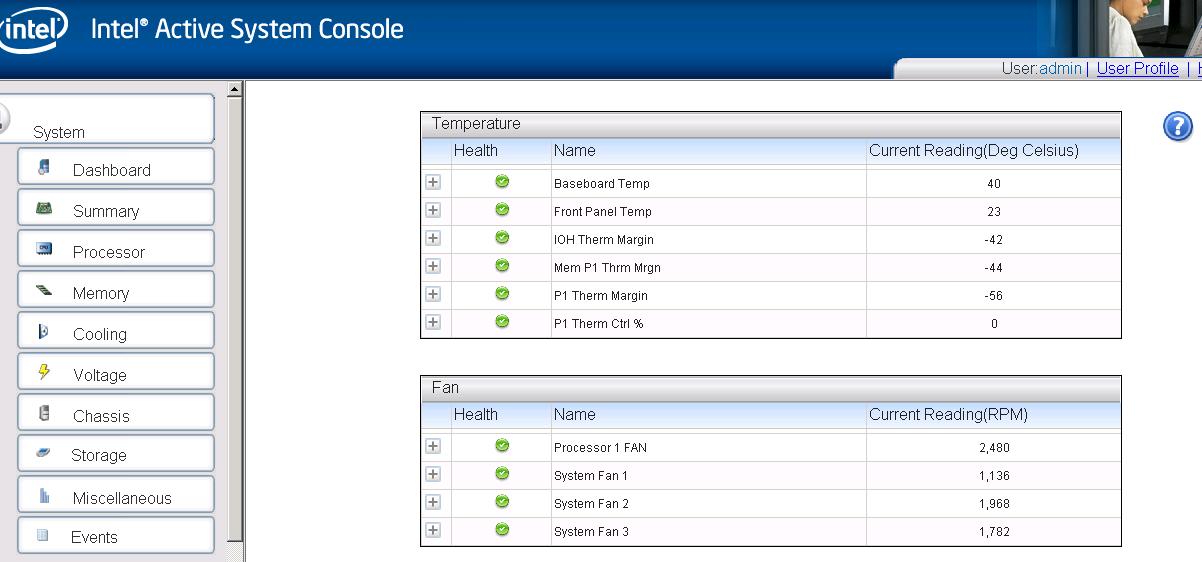
Task: Click the Front Panel Temp value 23
Action: (994, 212)
